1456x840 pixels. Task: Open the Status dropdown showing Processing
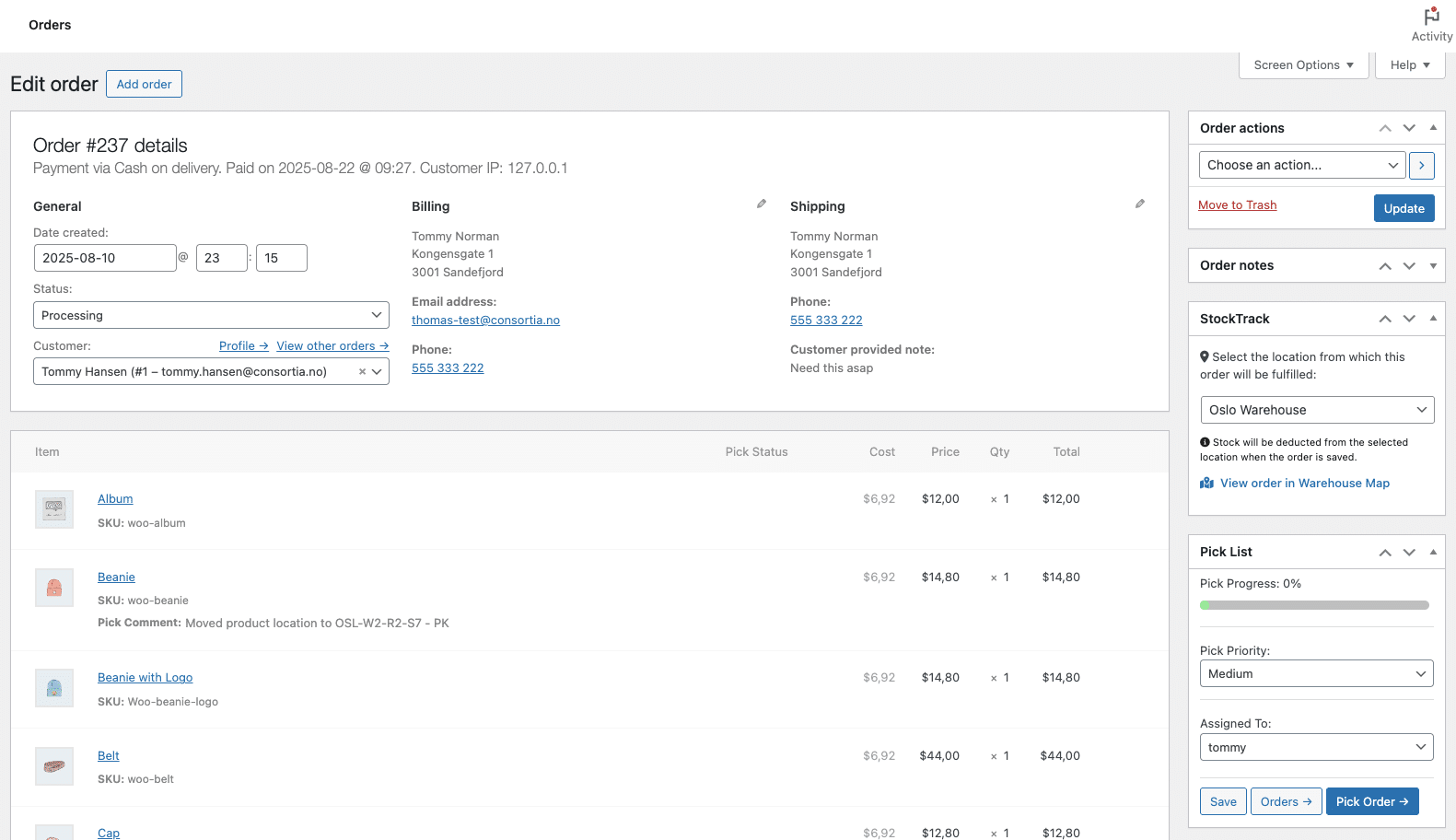tap(211, 315)
